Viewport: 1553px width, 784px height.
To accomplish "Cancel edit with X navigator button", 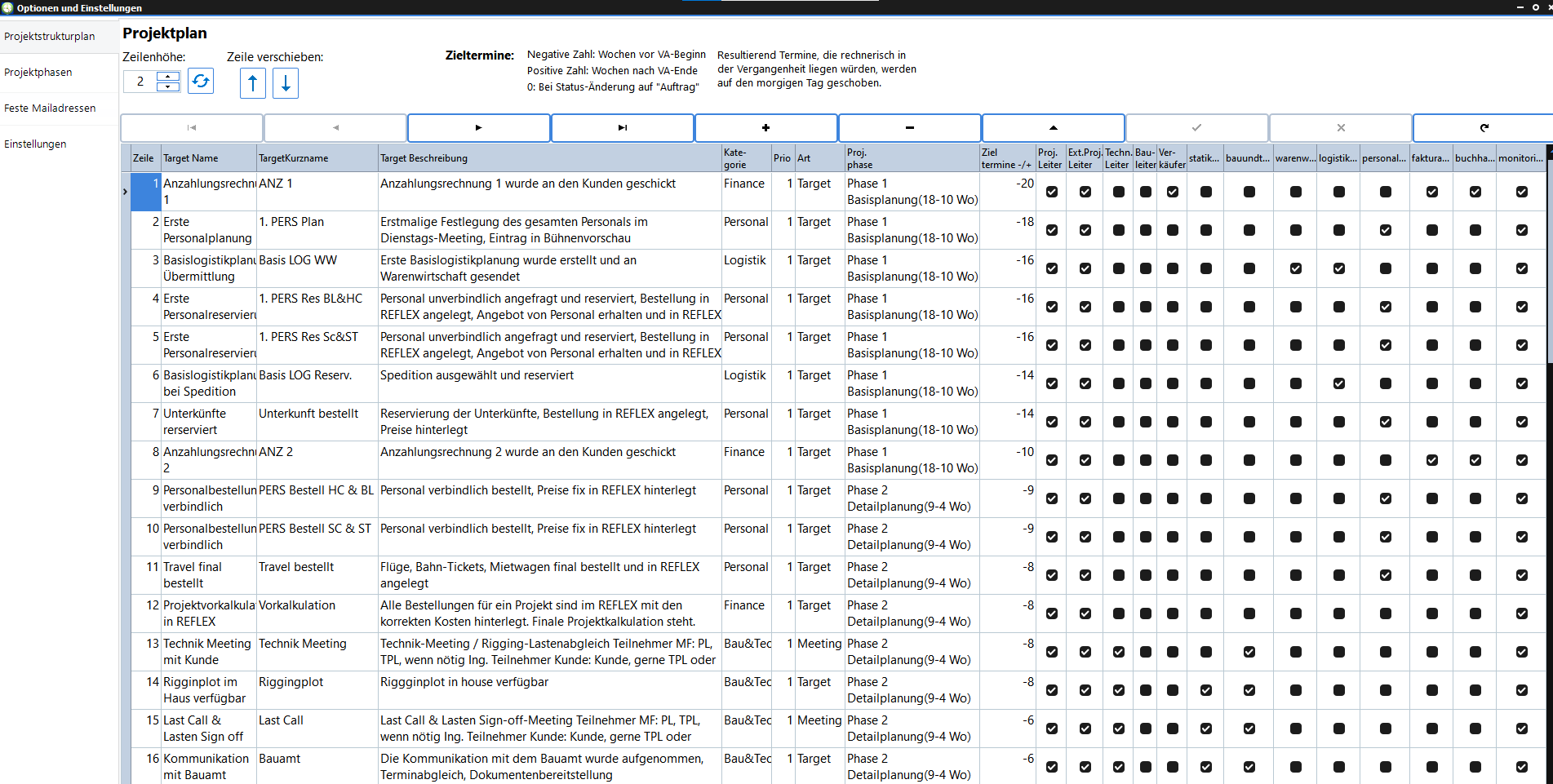I will coord(1341,128).
